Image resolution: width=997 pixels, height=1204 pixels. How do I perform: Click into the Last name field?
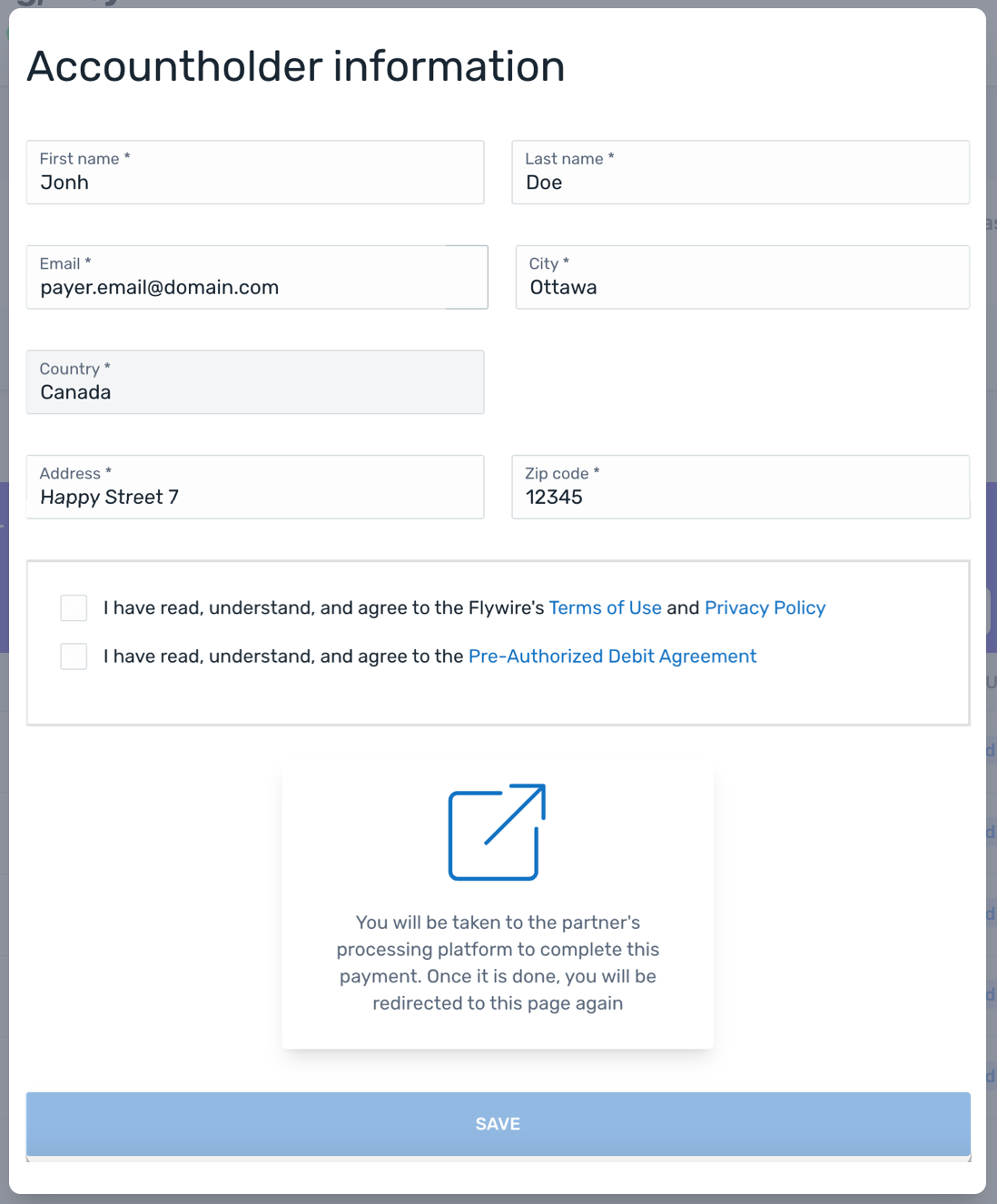point(740,173)
